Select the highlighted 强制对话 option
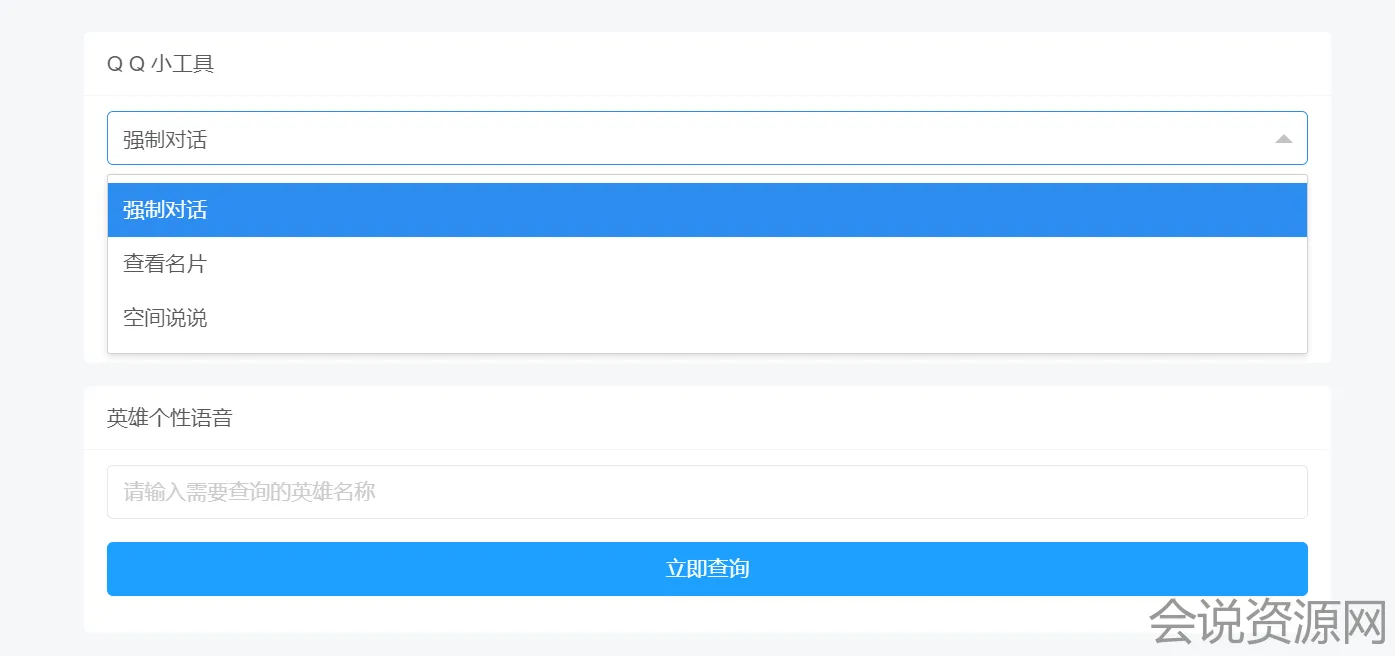The height and width of the screenshot is (656, 1395). pyautogui.click(x=165, y=210)
